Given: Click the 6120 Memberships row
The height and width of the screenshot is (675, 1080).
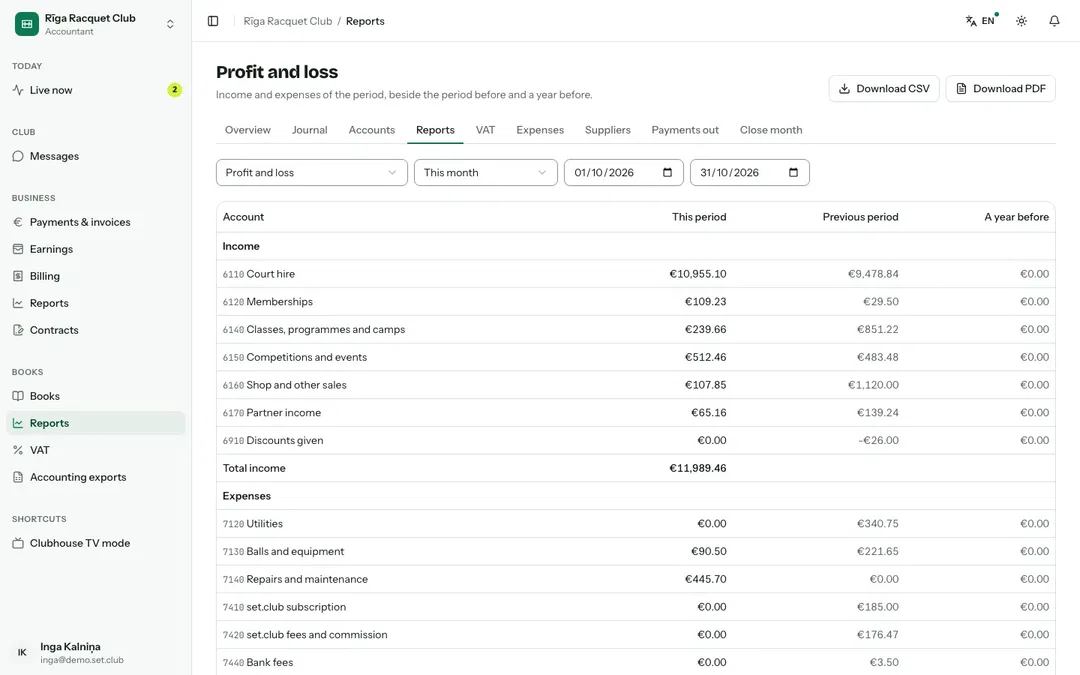Looking at the screenshot, I should 636,302.
